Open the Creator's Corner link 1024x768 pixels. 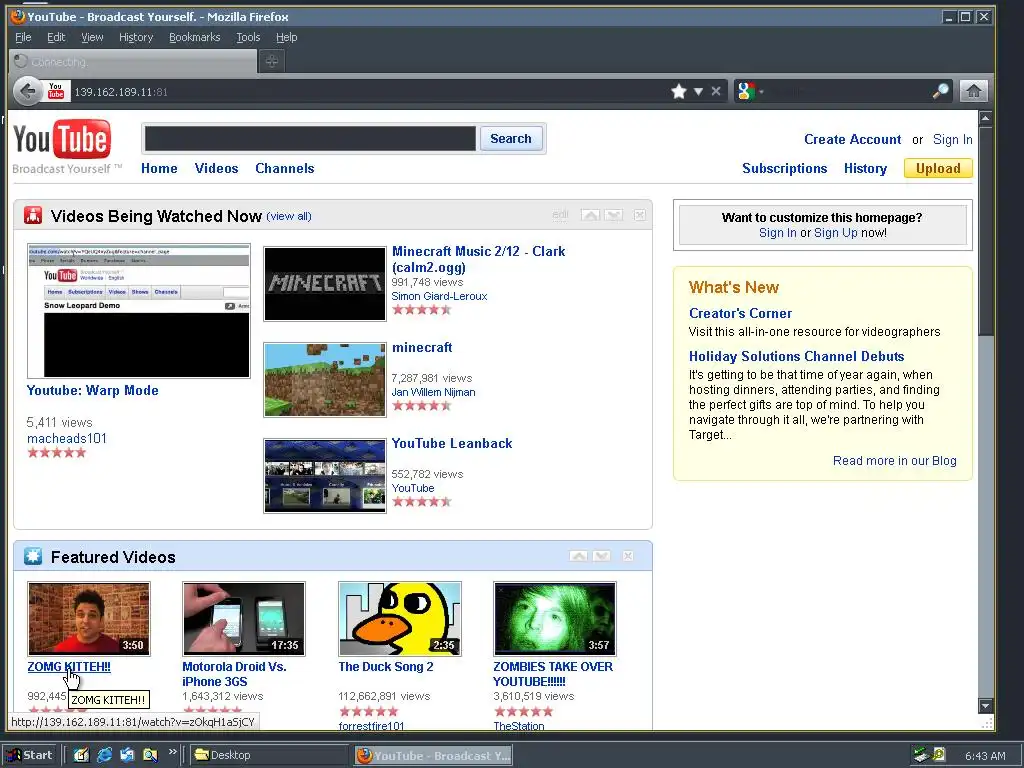[x=741, y=313]
